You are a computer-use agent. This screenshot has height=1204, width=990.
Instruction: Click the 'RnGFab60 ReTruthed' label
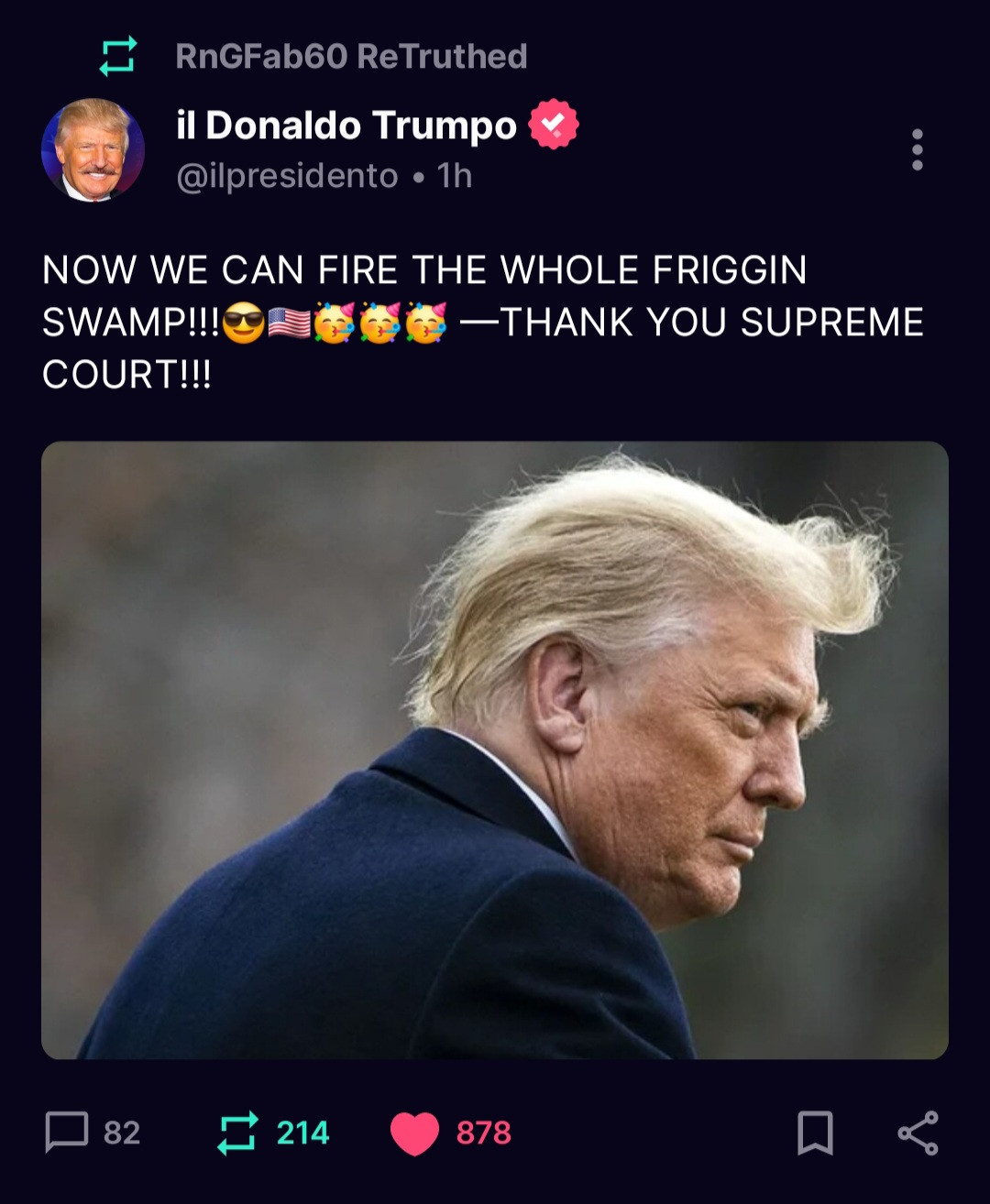pyautogui.click(x=351, y=57)
